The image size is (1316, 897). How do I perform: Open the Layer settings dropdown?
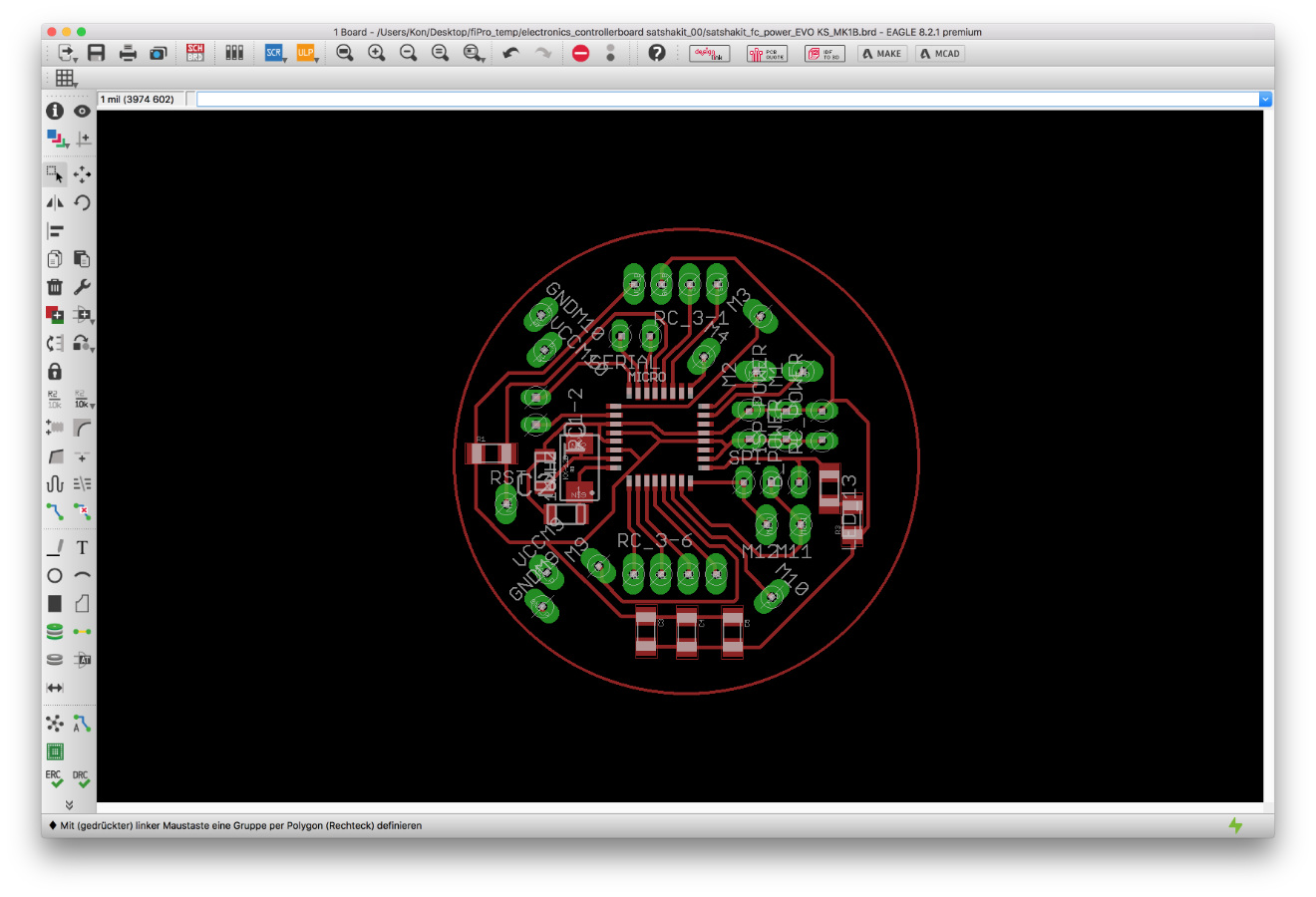(x=57, y=139)
